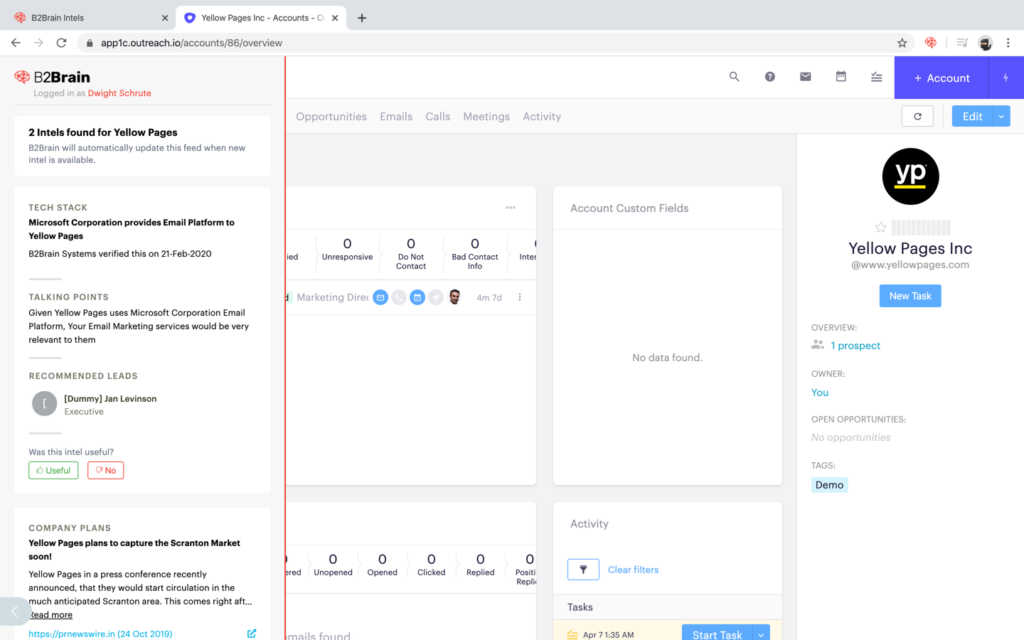This screenshot has width=1024, height=640.
Task: Switch to the B2Brain Intels browser tab
Action: tap(88, 18)
